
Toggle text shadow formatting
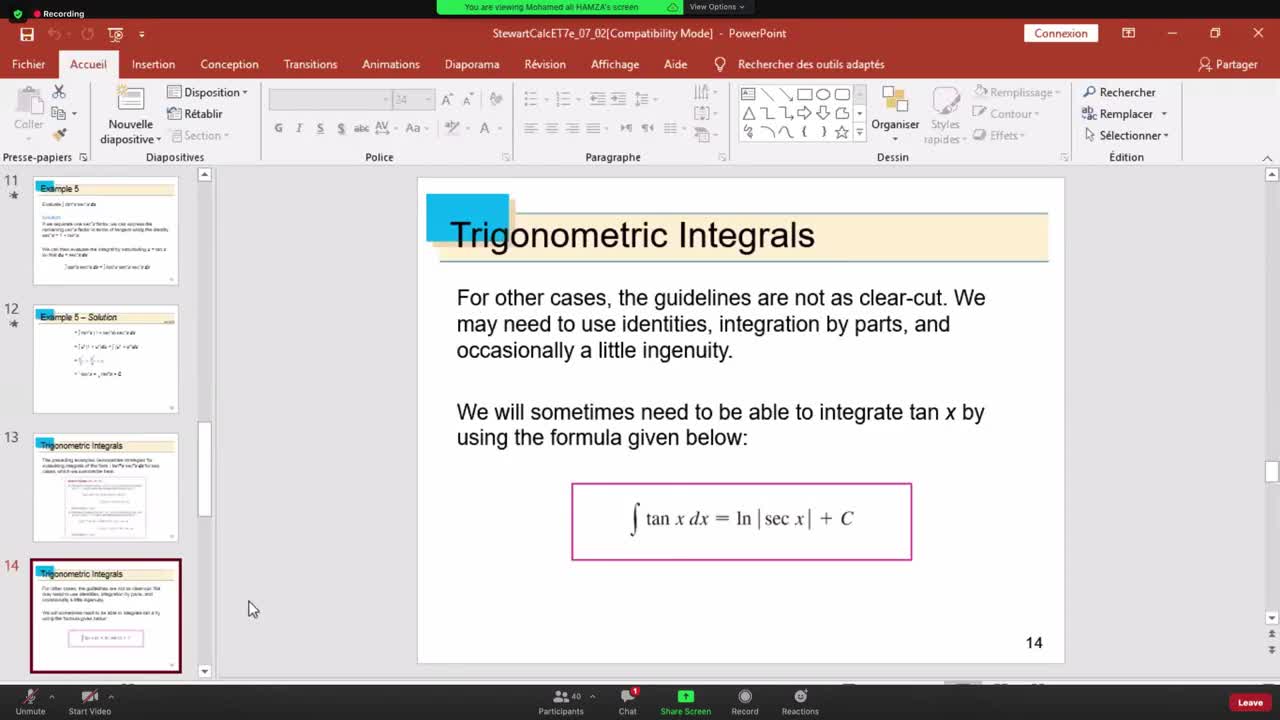tap(341, 128)
